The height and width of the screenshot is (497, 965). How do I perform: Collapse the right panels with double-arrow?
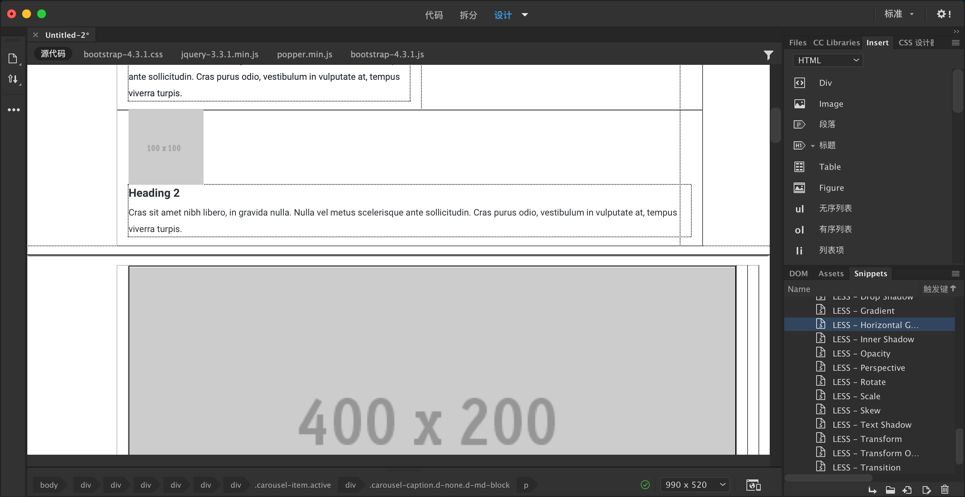pos(956,31)
